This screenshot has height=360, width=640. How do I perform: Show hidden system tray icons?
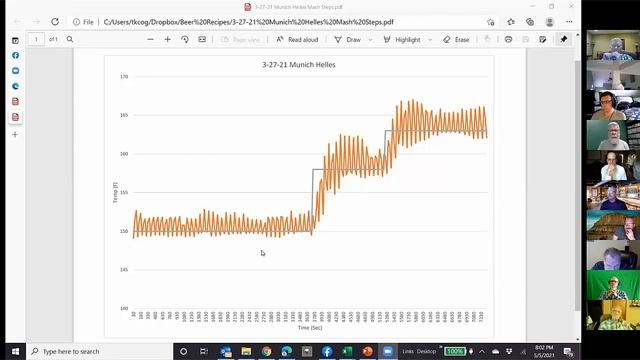482,351
